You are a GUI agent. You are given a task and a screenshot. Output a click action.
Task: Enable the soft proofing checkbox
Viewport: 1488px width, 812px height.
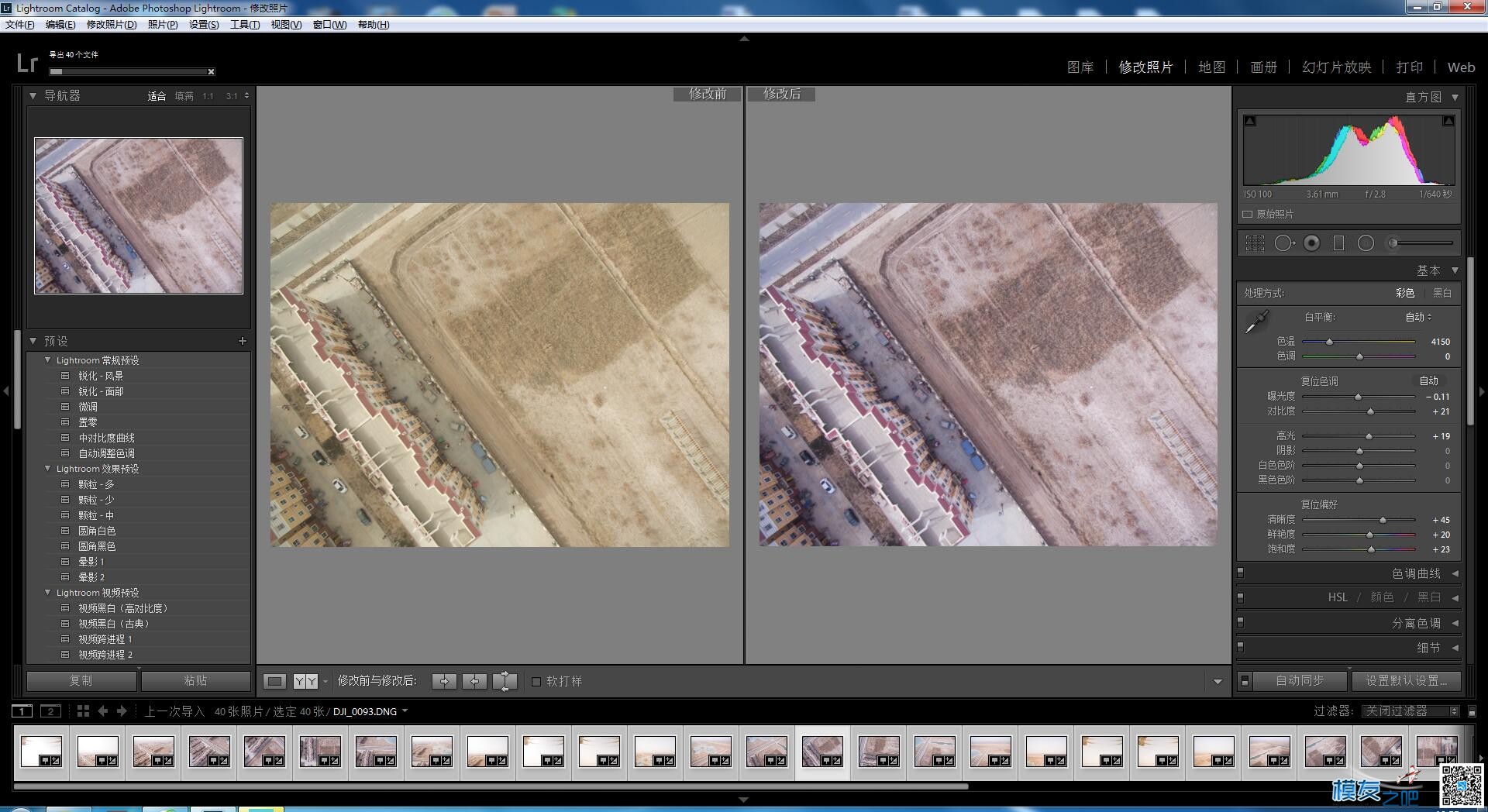point(536,682)
